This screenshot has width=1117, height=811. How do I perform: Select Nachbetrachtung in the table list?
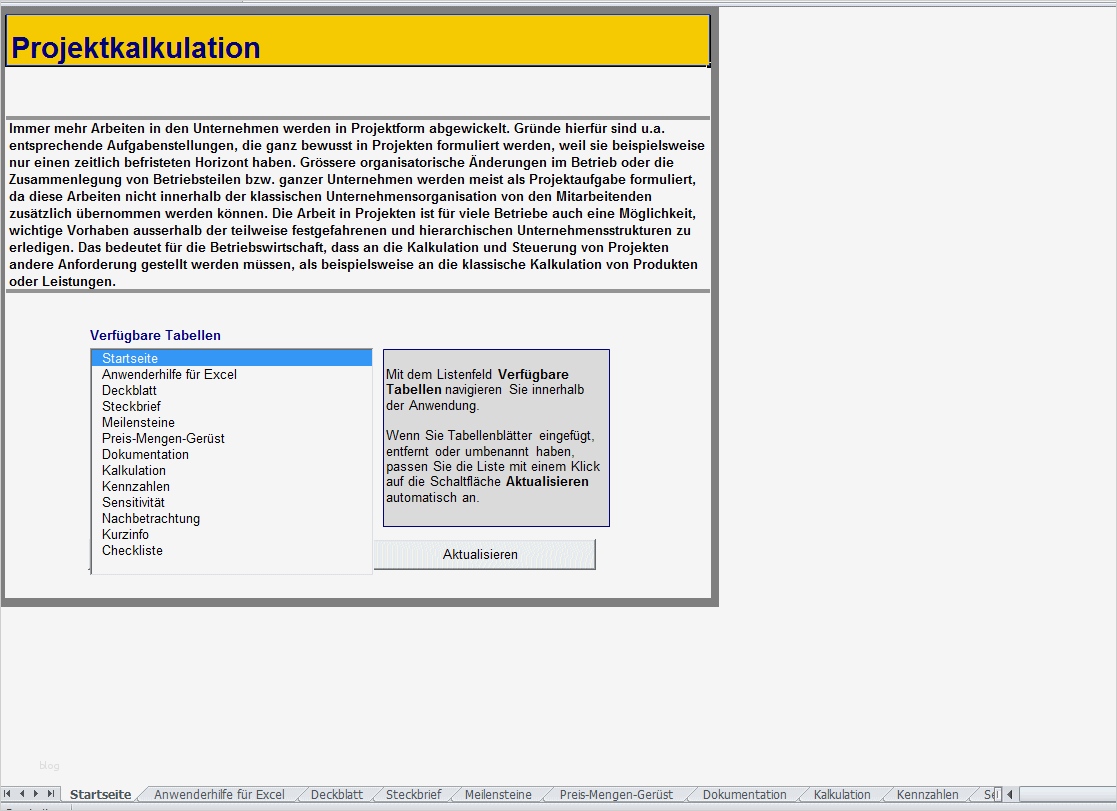tap(150, 518)
